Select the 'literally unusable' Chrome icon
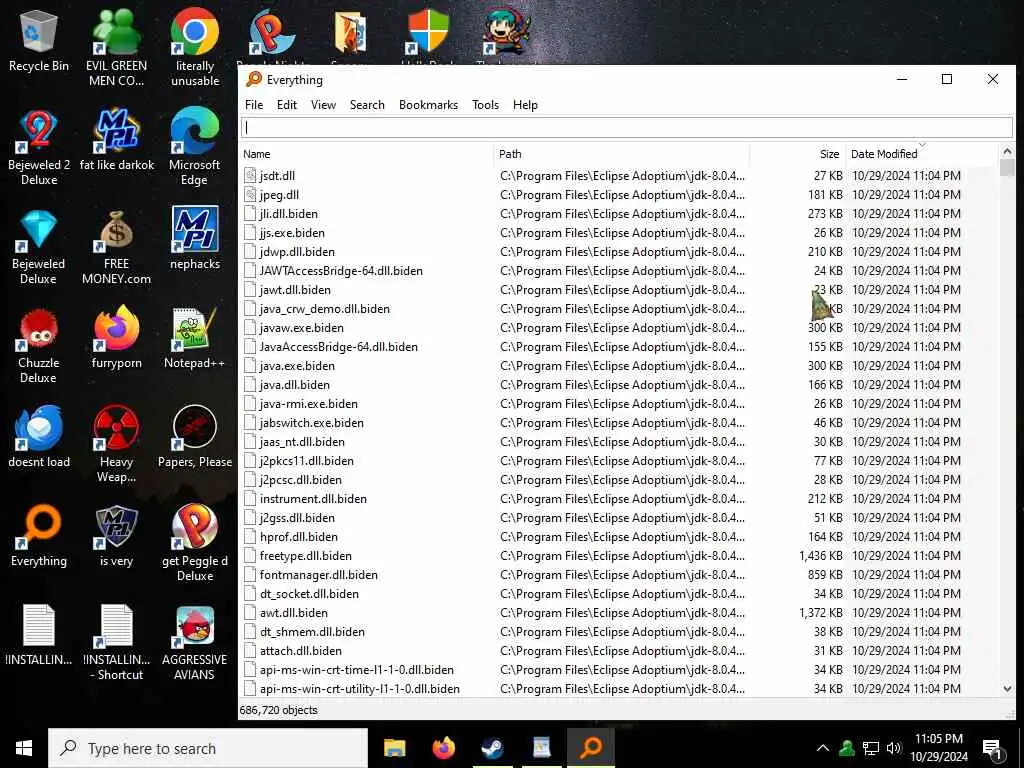 click(x=195, y=47)
